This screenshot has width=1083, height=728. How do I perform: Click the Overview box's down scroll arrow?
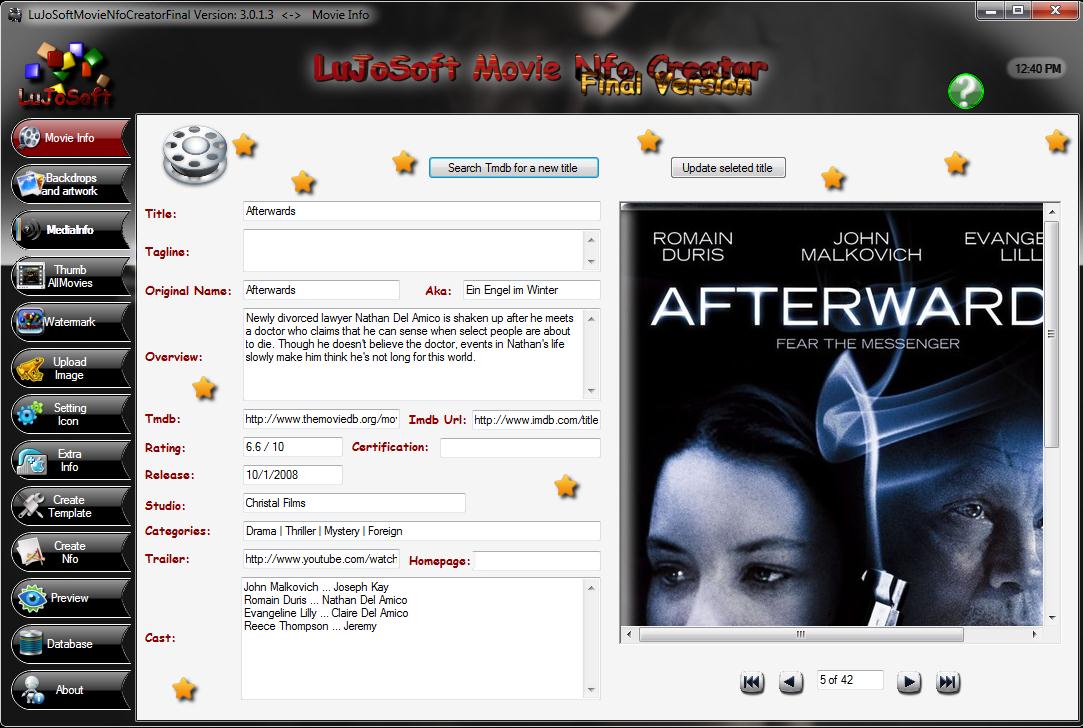(x=591, y=391)
